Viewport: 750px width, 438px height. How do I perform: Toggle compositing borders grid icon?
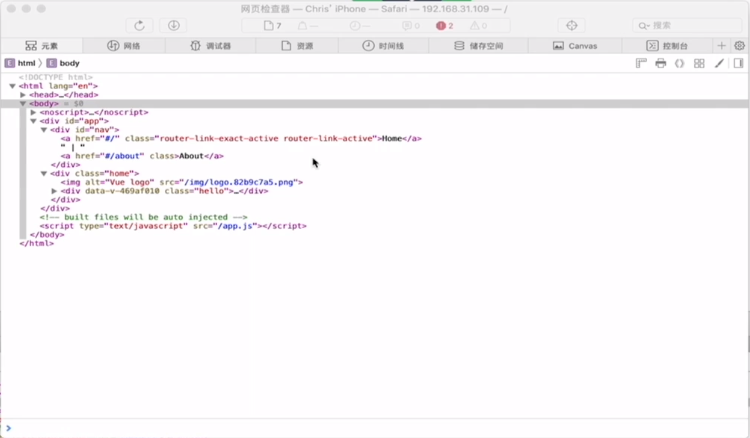pos(699,63)
